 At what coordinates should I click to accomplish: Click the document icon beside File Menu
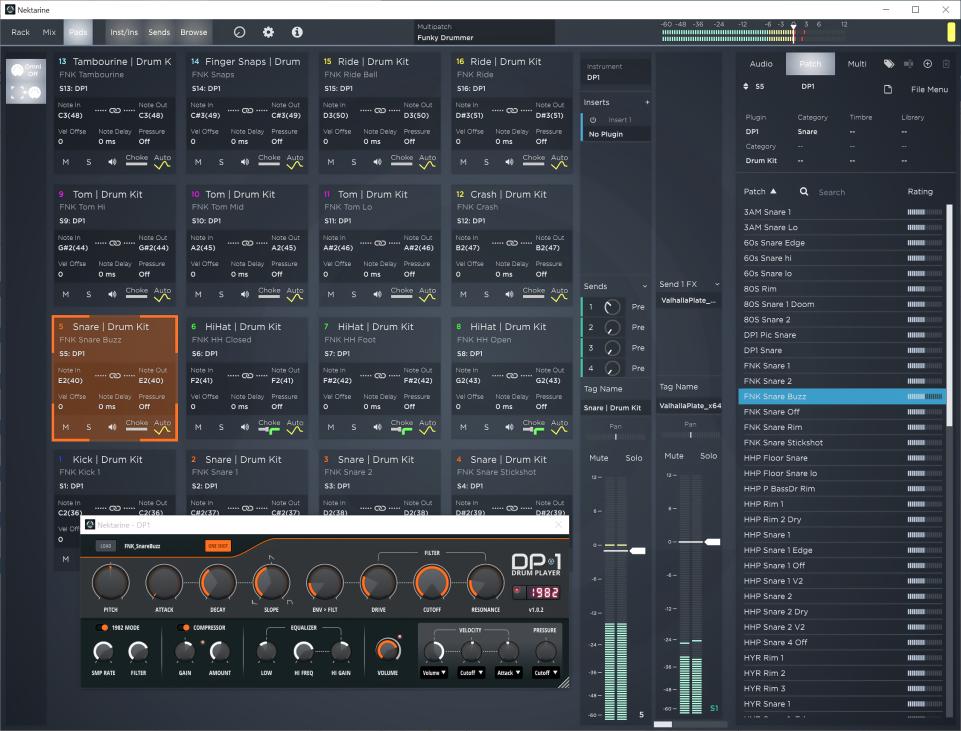(x=887, y=89)
